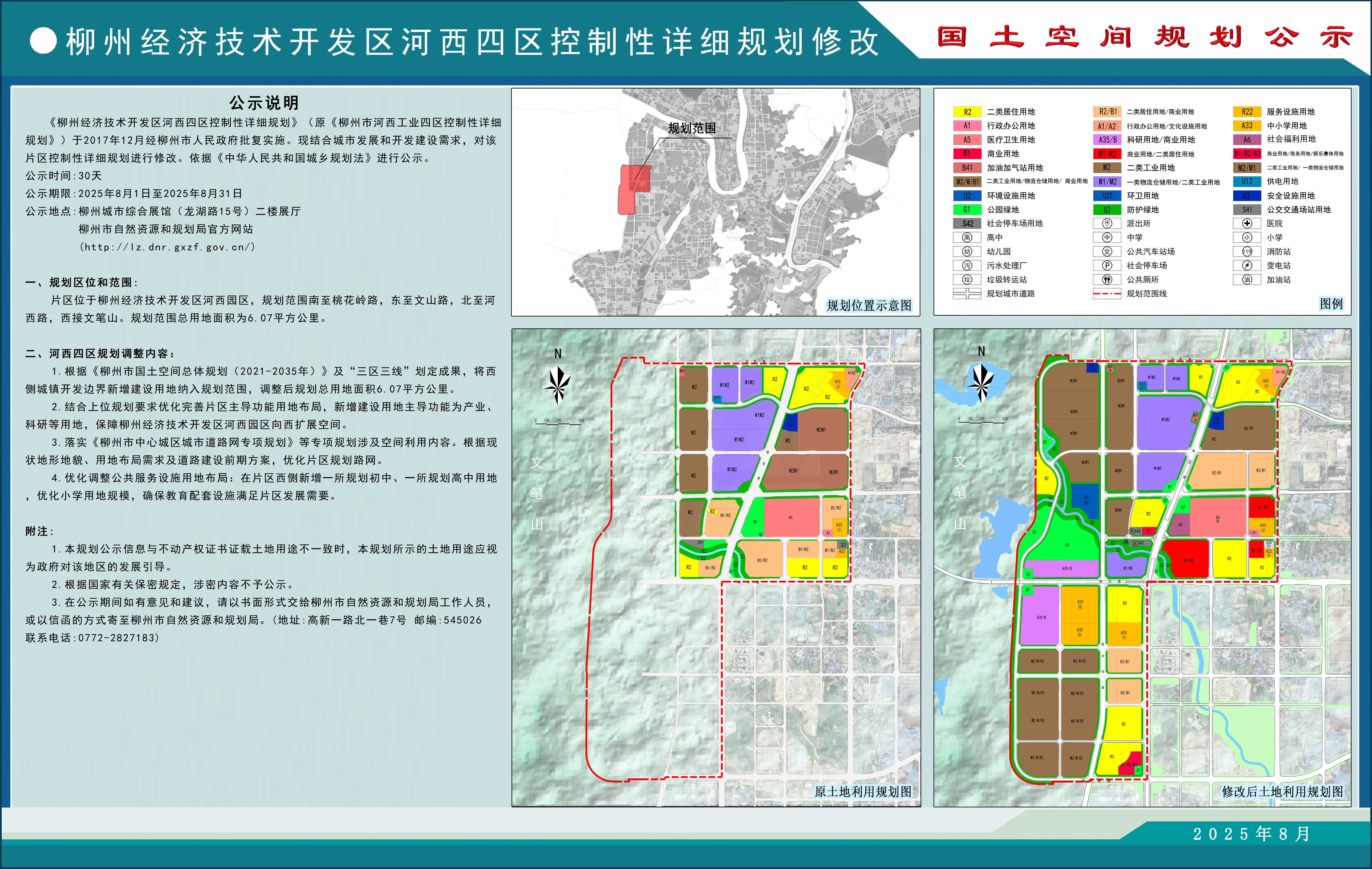Click the 公共汽车站场 bus depot legend symbol
Viewport: 1372px width, 869px height.
click(x=1107, y=251)
